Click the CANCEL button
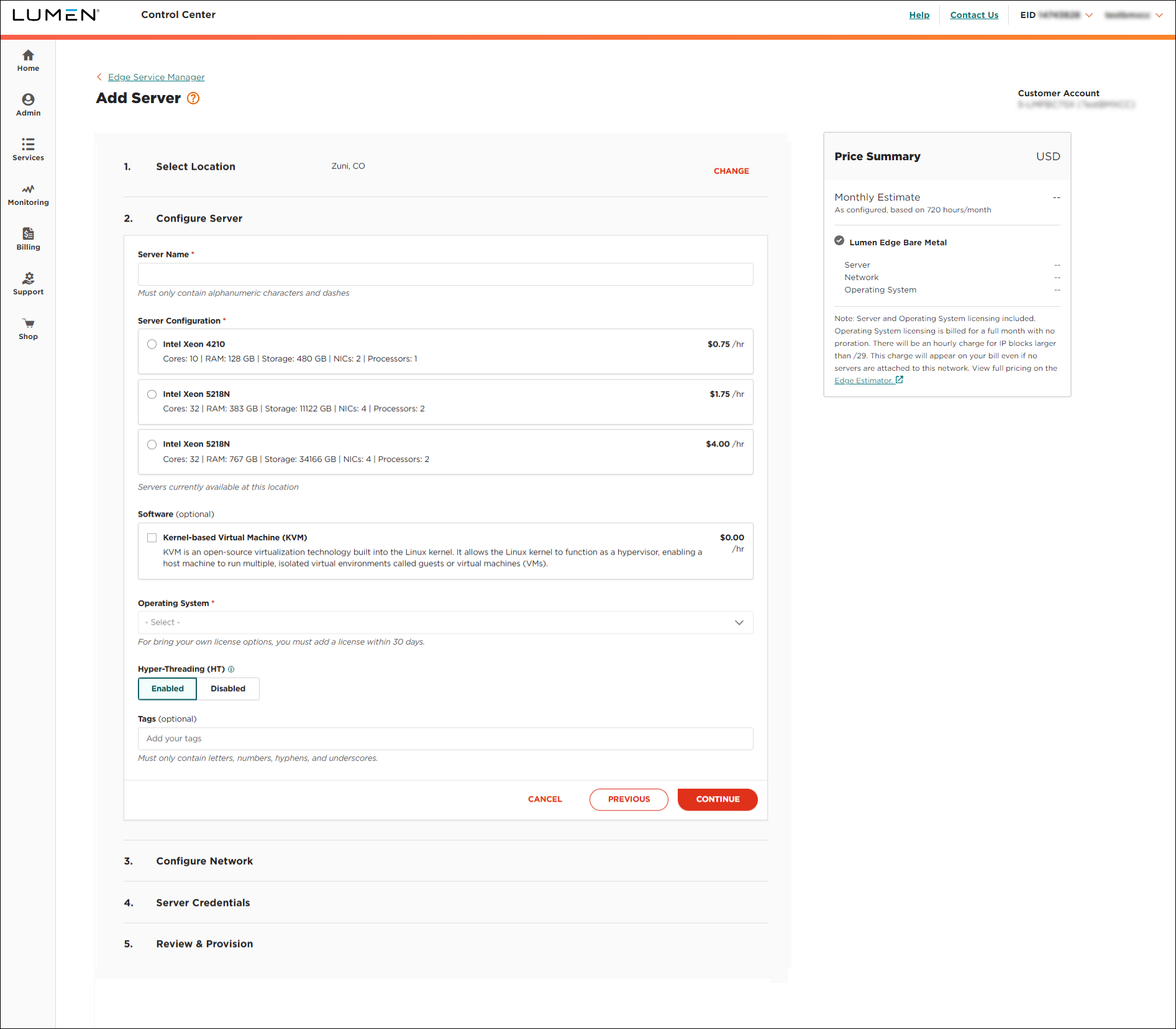This screenshot has width=1176, height=1029. [x=545, y=799]
